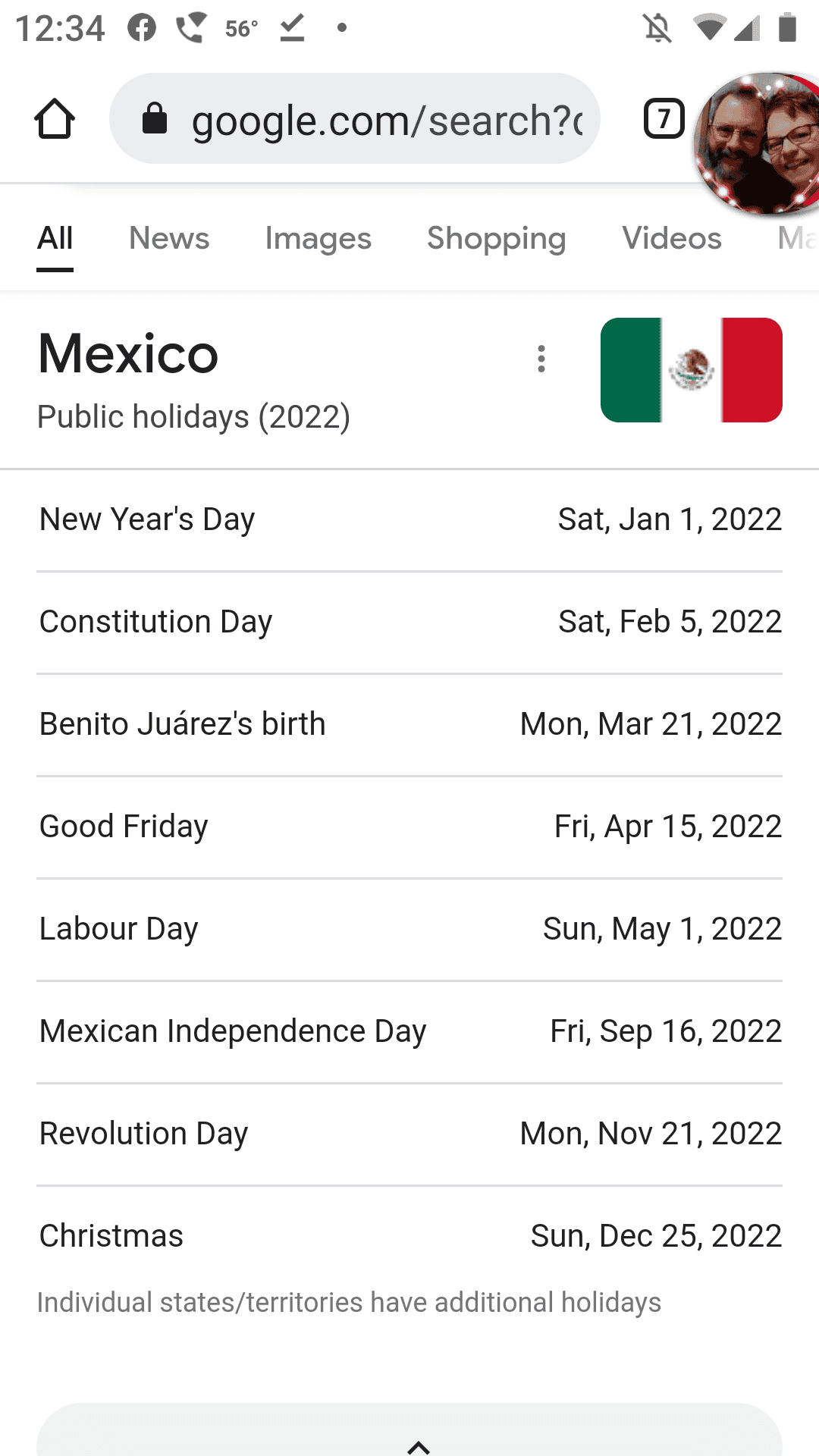Image resolution: width=819 pixels, height=1456 pixels.
Task: Tap the google.com address bar
Action: 387,120
